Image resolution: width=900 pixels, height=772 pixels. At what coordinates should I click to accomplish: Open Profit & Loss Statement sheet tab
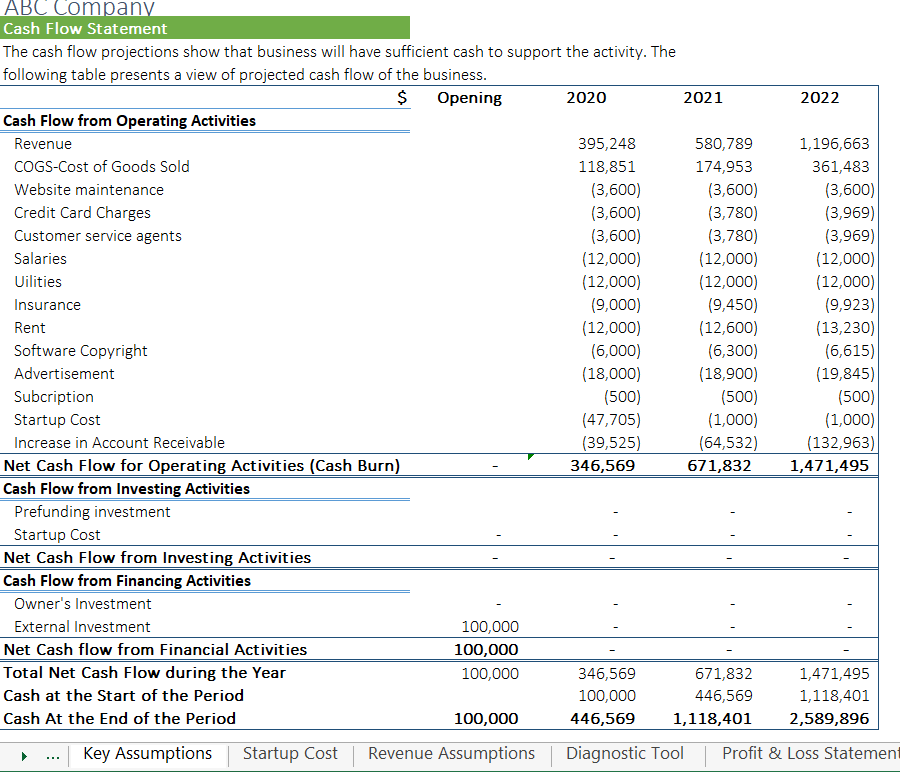tap(810, 754)
